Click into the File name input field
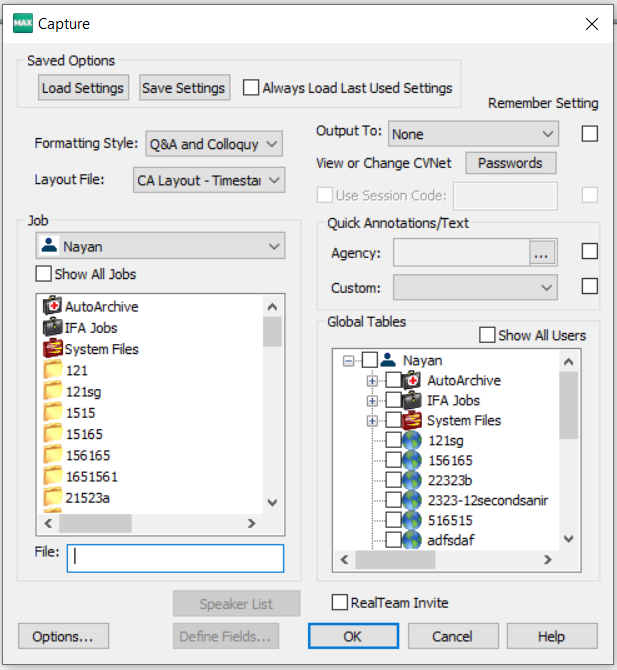 175,558
